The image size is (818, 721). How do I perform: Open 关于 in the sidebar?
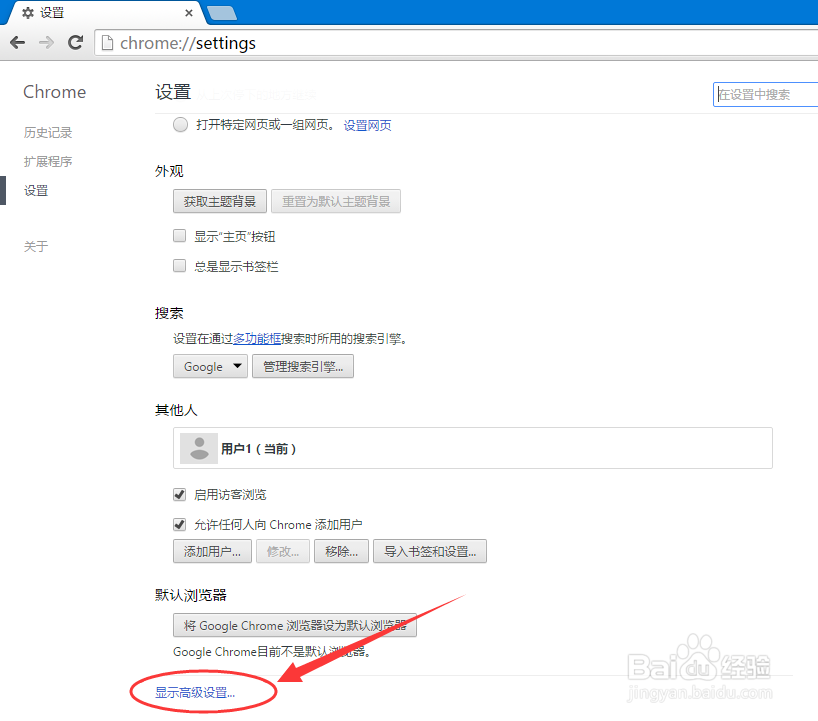36,246
